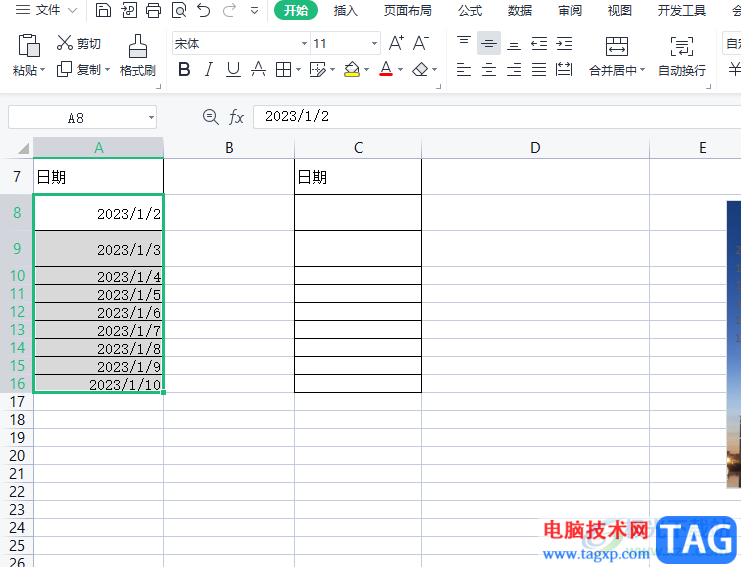Image resolution: width=741 pixels, height=567 pixels.
Task: Increase font size with A+ icon
Action: click(x=396, y=43)
